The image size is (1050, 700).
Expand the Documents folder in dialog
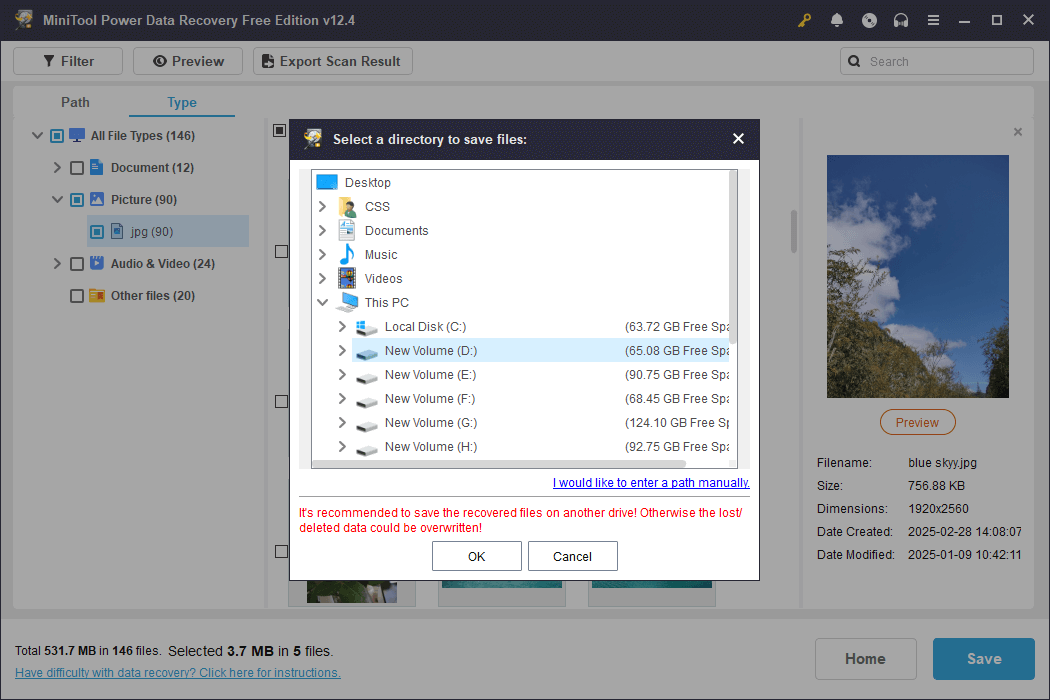pyautogui.click(x=322, y=230)
